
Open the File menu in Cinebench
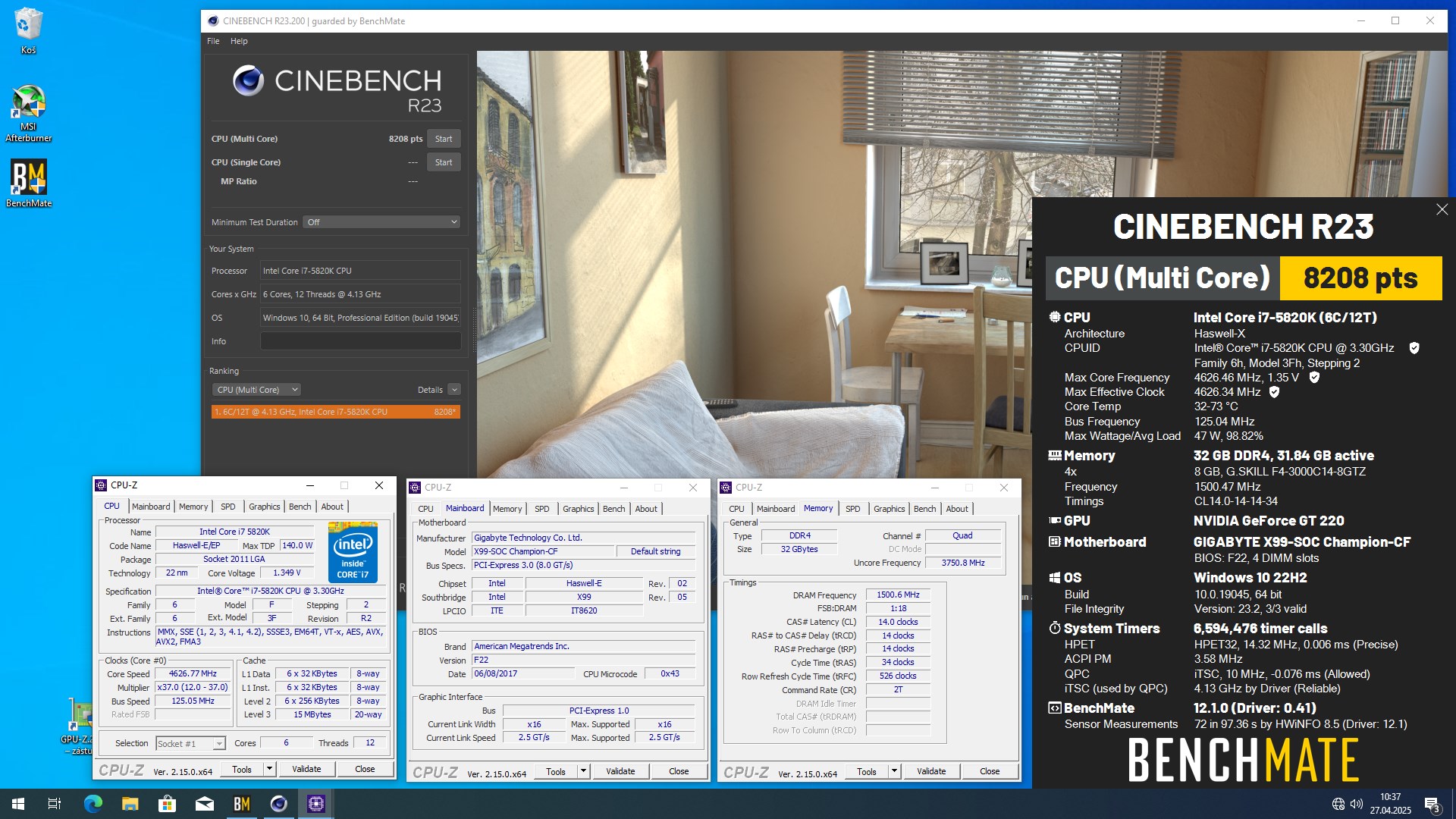[x=213, y=41]
